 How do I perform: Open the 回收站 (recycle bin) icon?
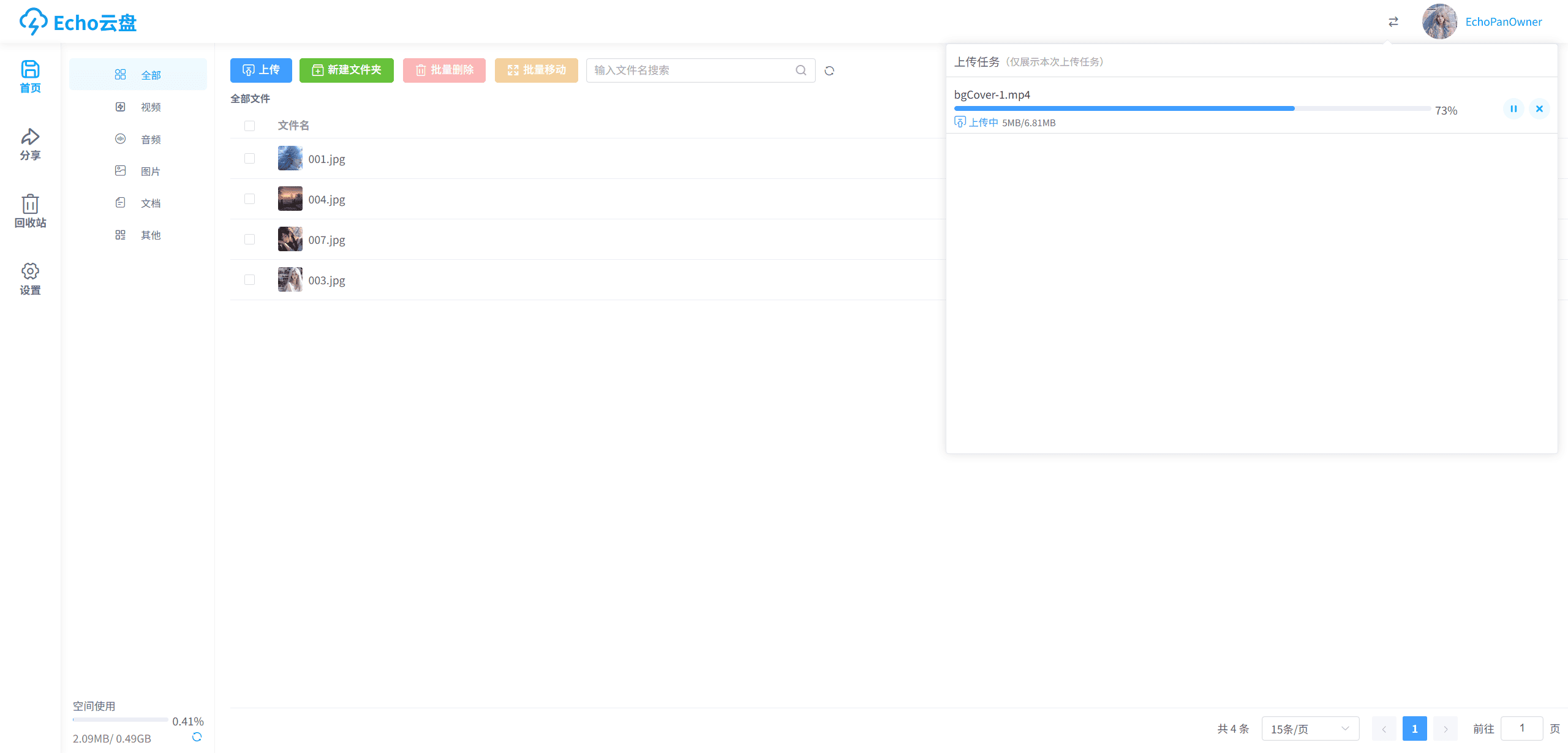click(x=30, y=211)
